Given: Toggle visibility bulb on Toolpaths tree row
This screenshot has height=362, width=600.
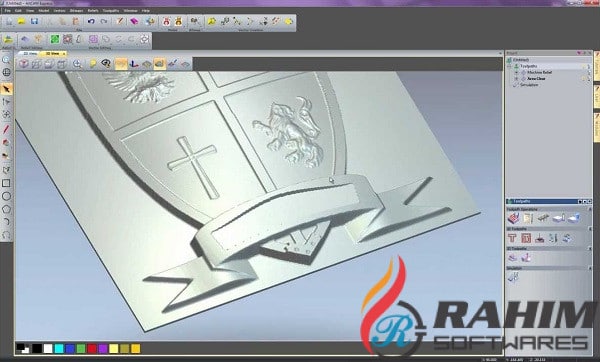Looking at the screenshot, I should coord(585,66).
